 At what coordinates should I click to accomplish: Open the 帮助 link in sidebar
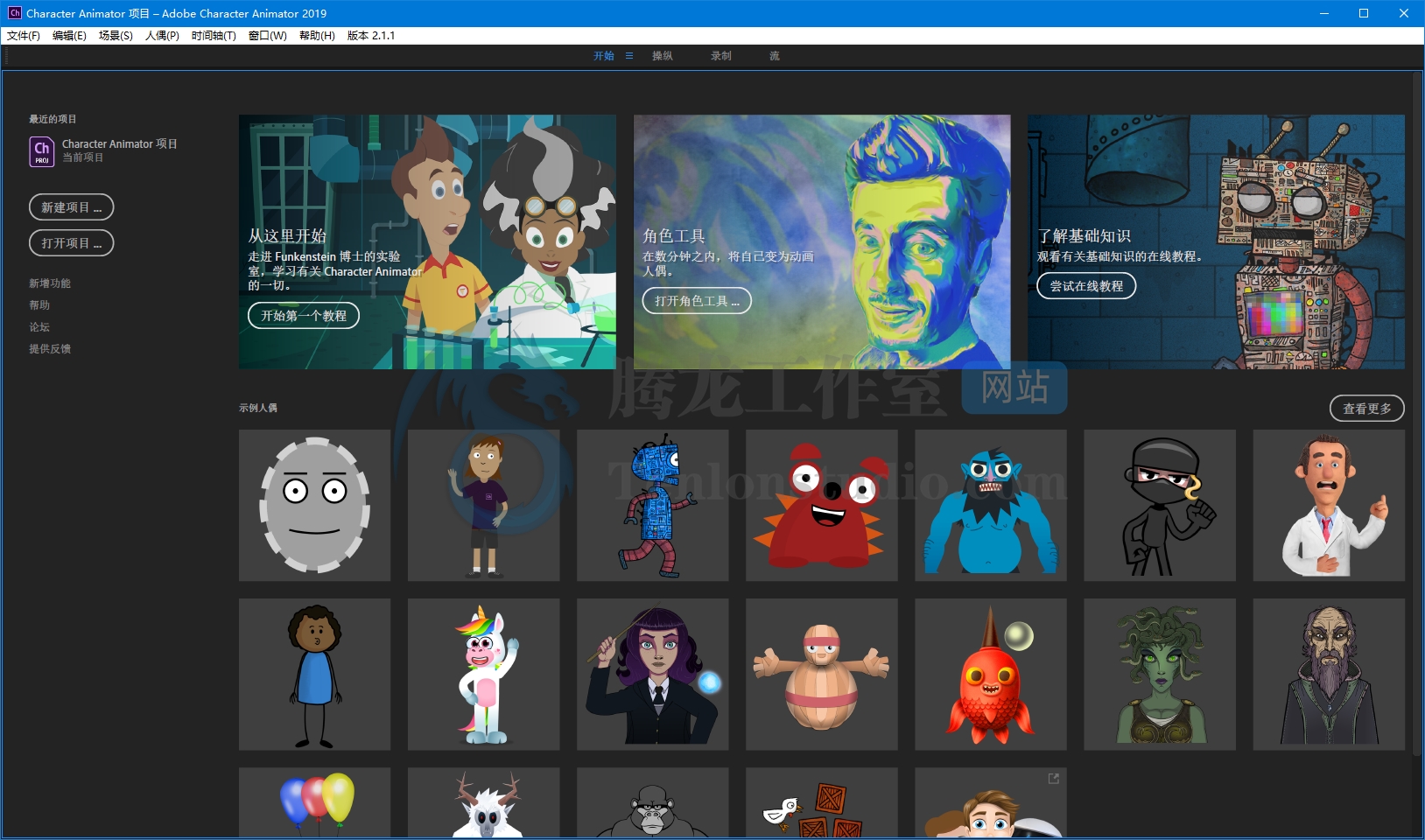point(39,305)
